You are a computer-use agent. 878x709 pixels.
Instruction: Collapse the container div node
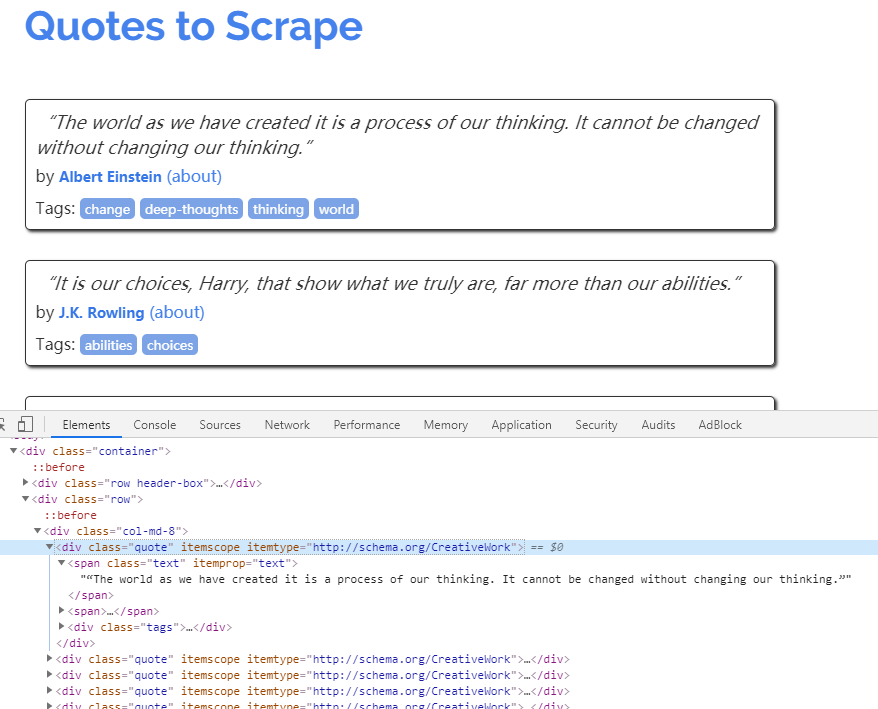pyautogui.click(x=14, y=451)
